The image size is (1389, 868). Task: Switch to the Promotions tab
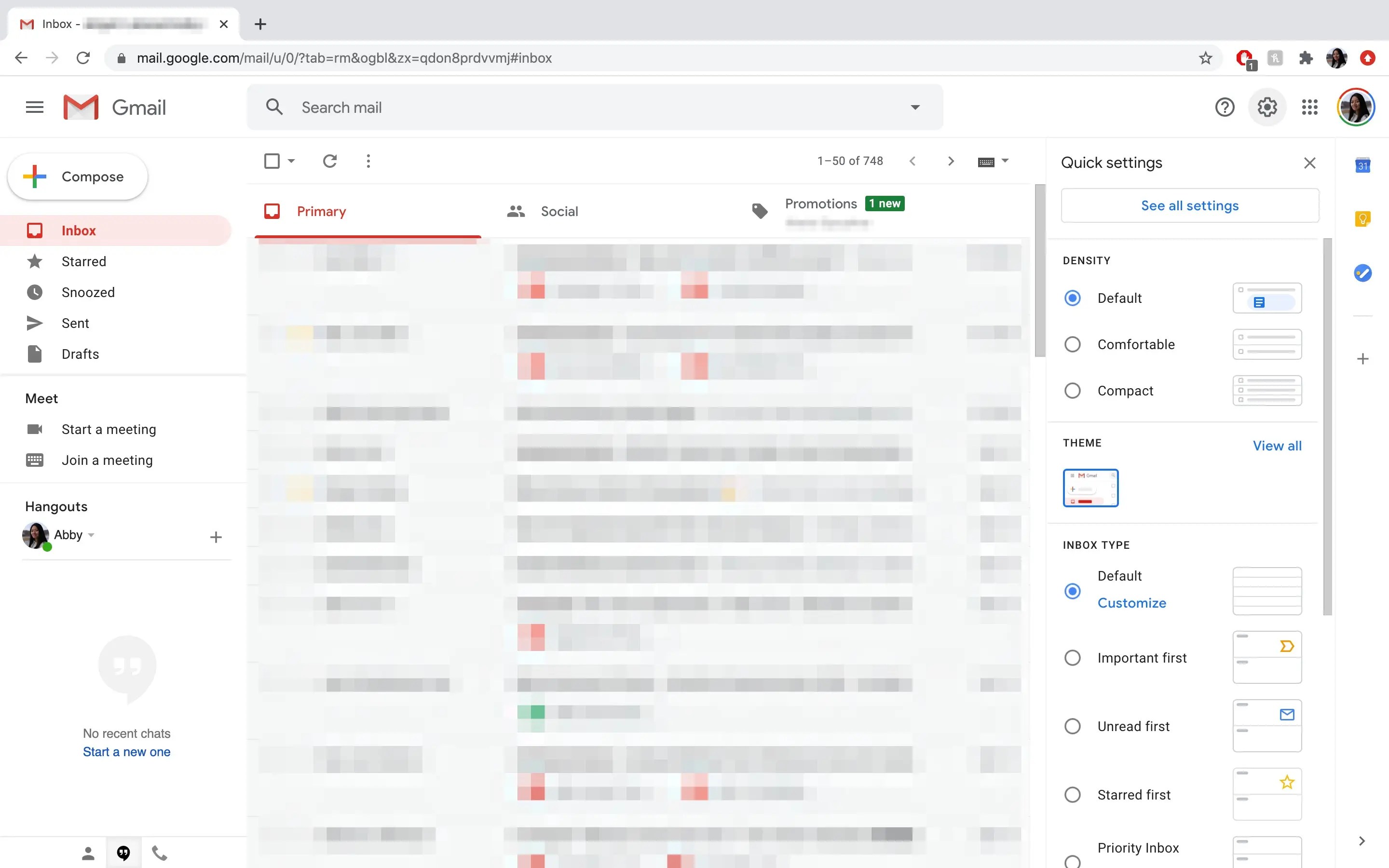coord(821,204)
